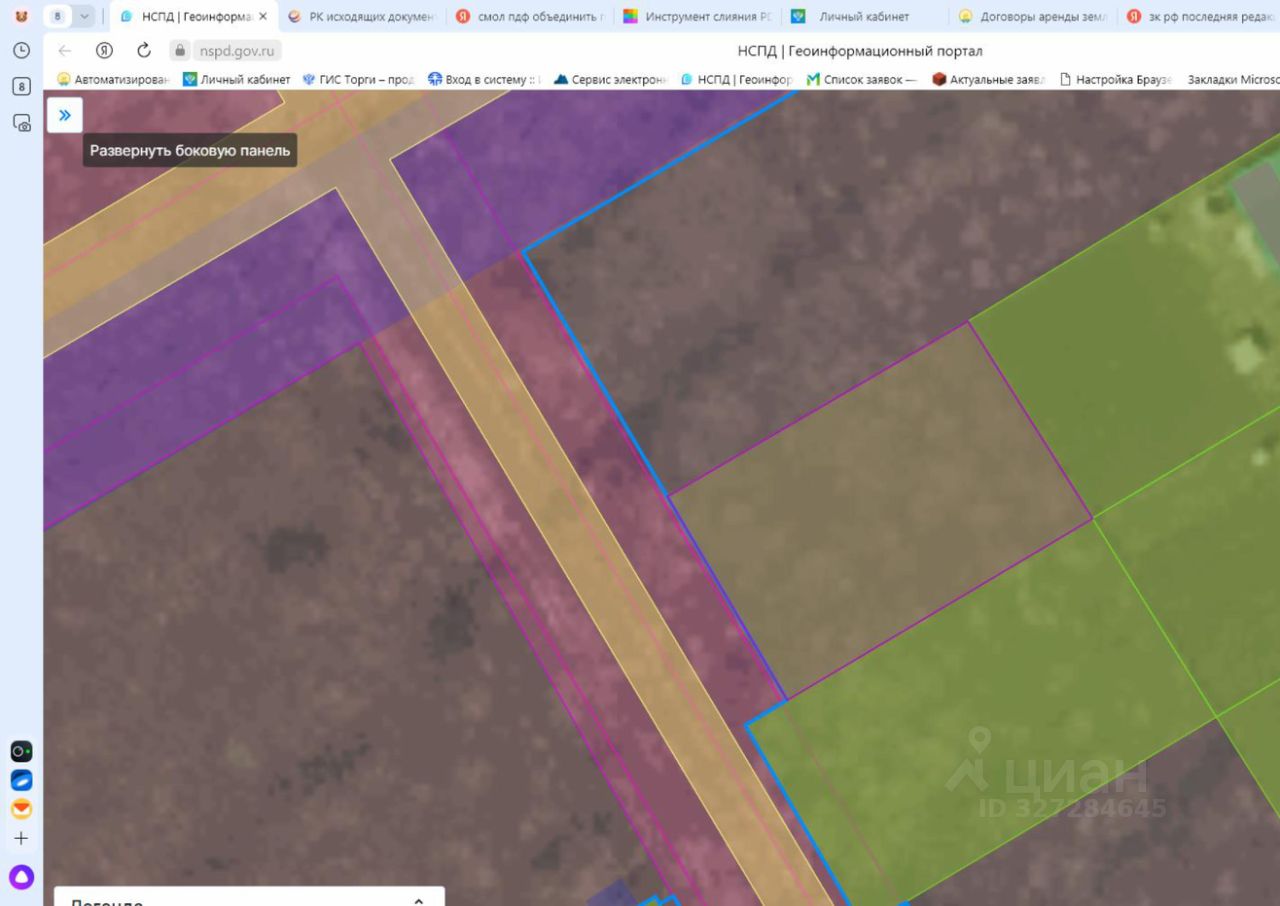Add a sidebar app with plus icon
This screenshot has height=906, width=1280.
click(x=21, y=839)
